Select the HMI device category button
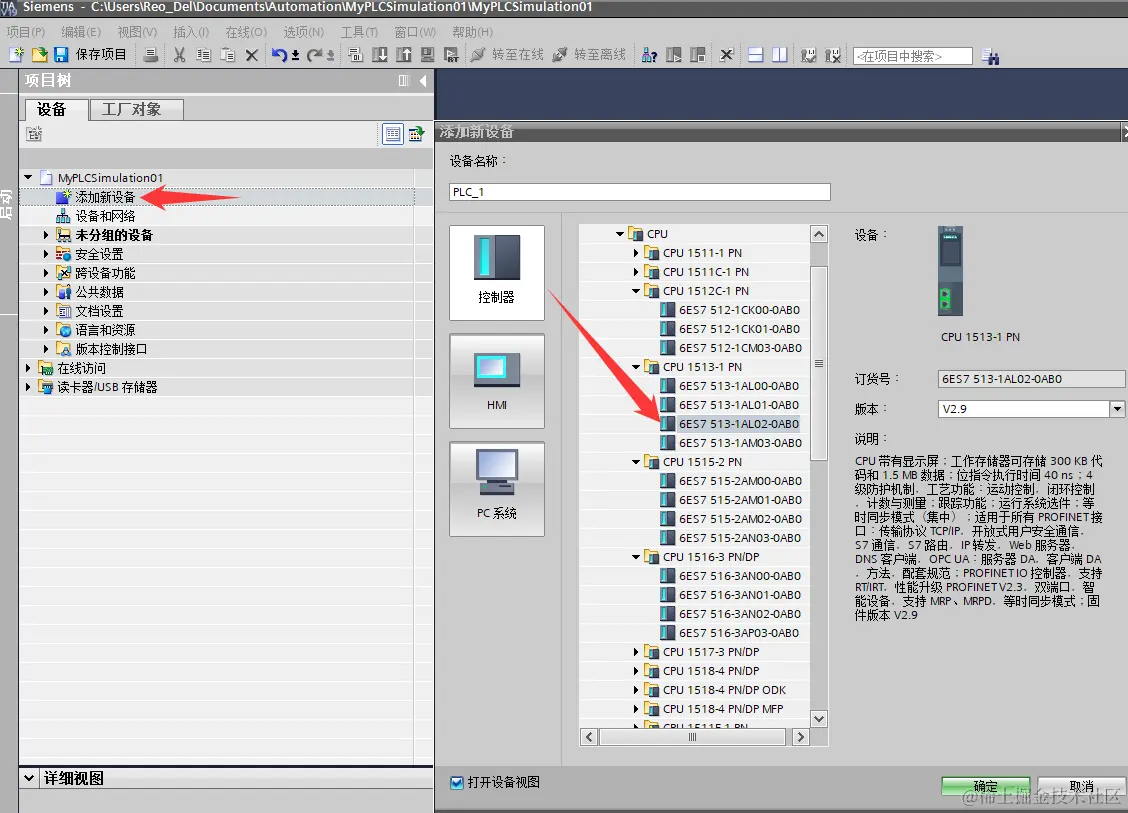Viewport: 1128px width, 813px height. pyautogui.click(x=496, y=381)
